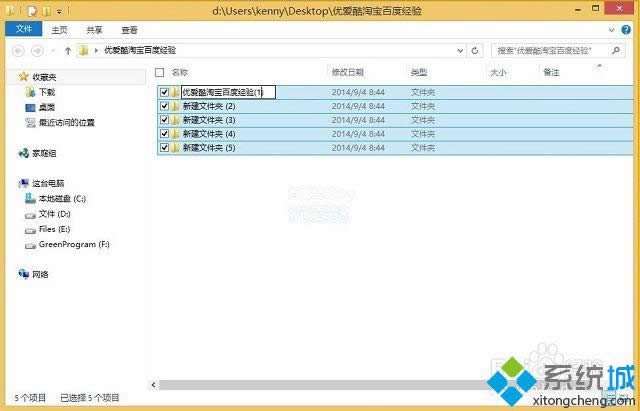This screenshot has width=640, height=411.
Task: Select 这台电脑 in the navigation pane
Action: tap(48, 183)
